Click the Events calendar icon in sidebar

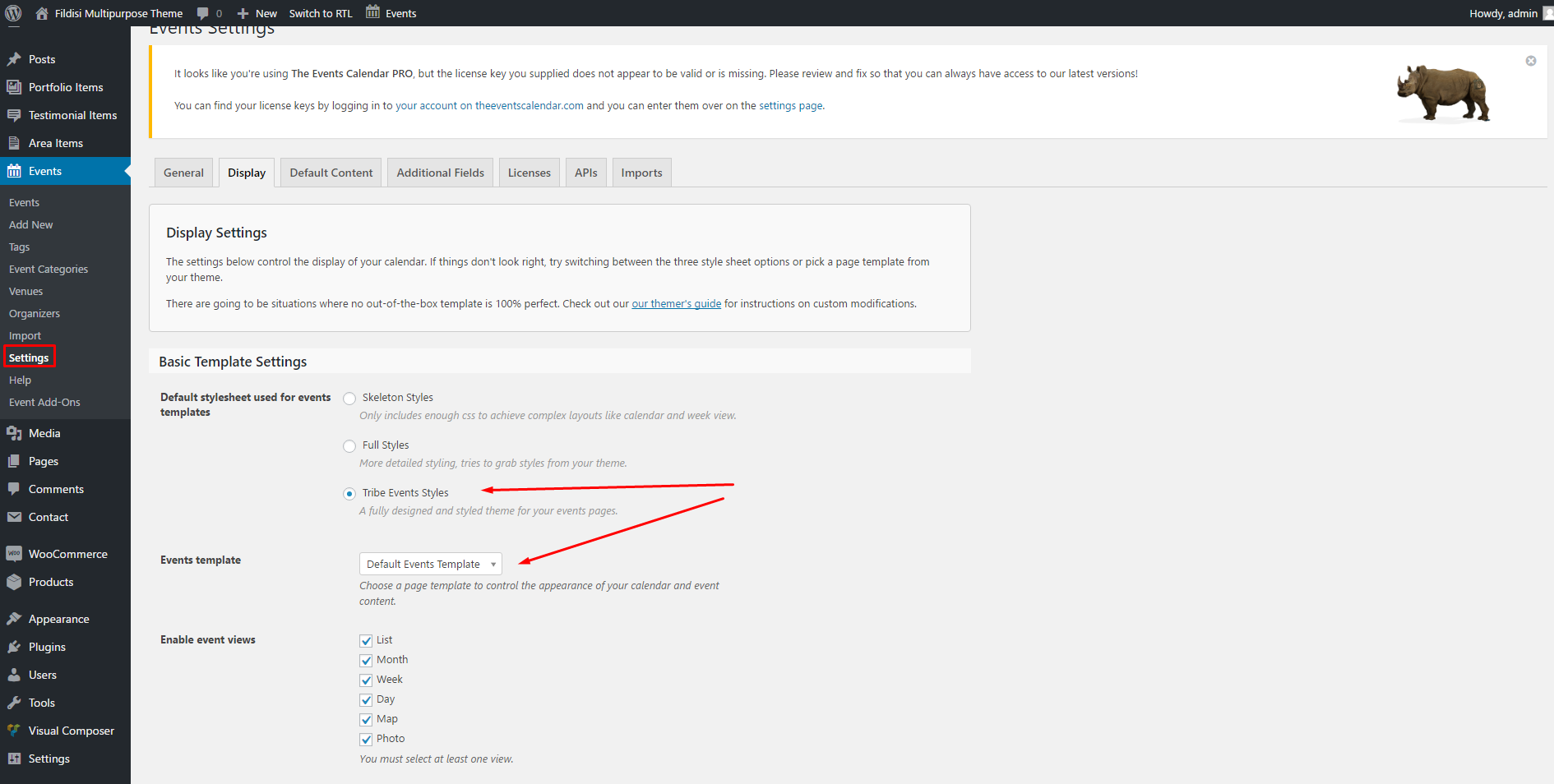[14, 171]
